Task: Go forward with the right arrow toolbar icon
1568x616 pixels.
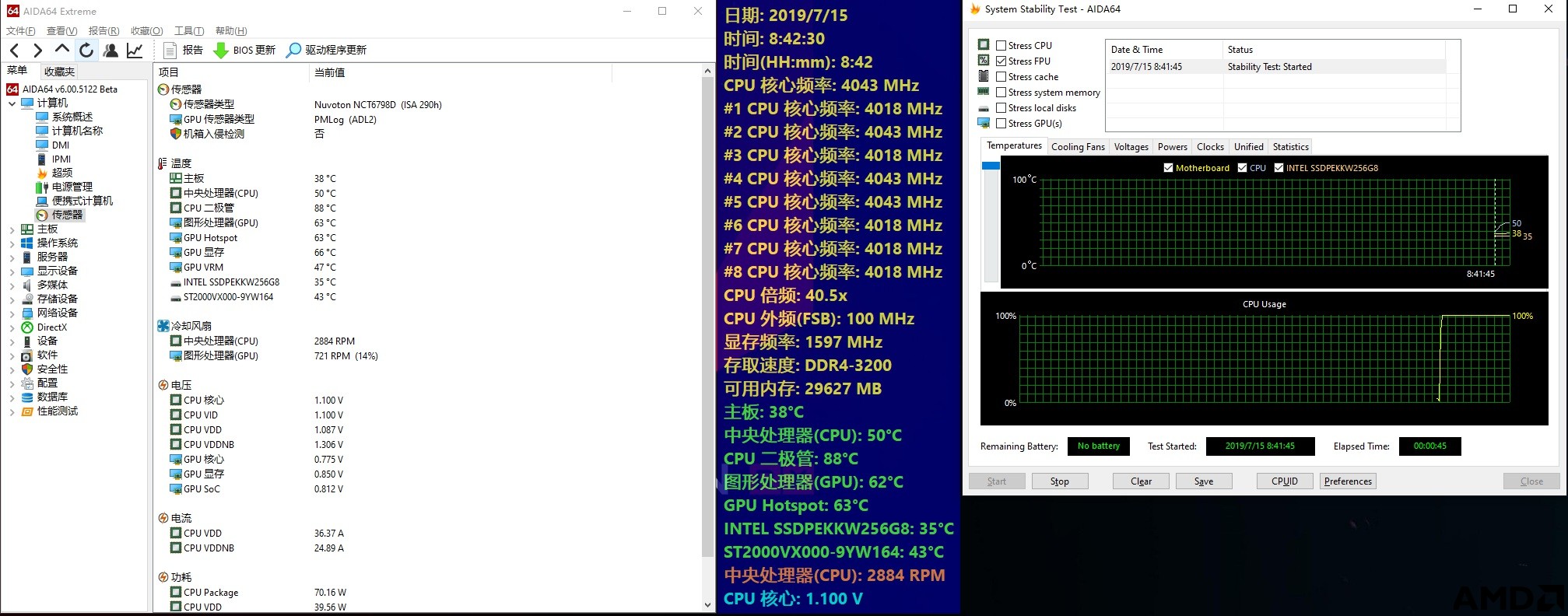Action: pyautogui.click(x=37, y=51)
